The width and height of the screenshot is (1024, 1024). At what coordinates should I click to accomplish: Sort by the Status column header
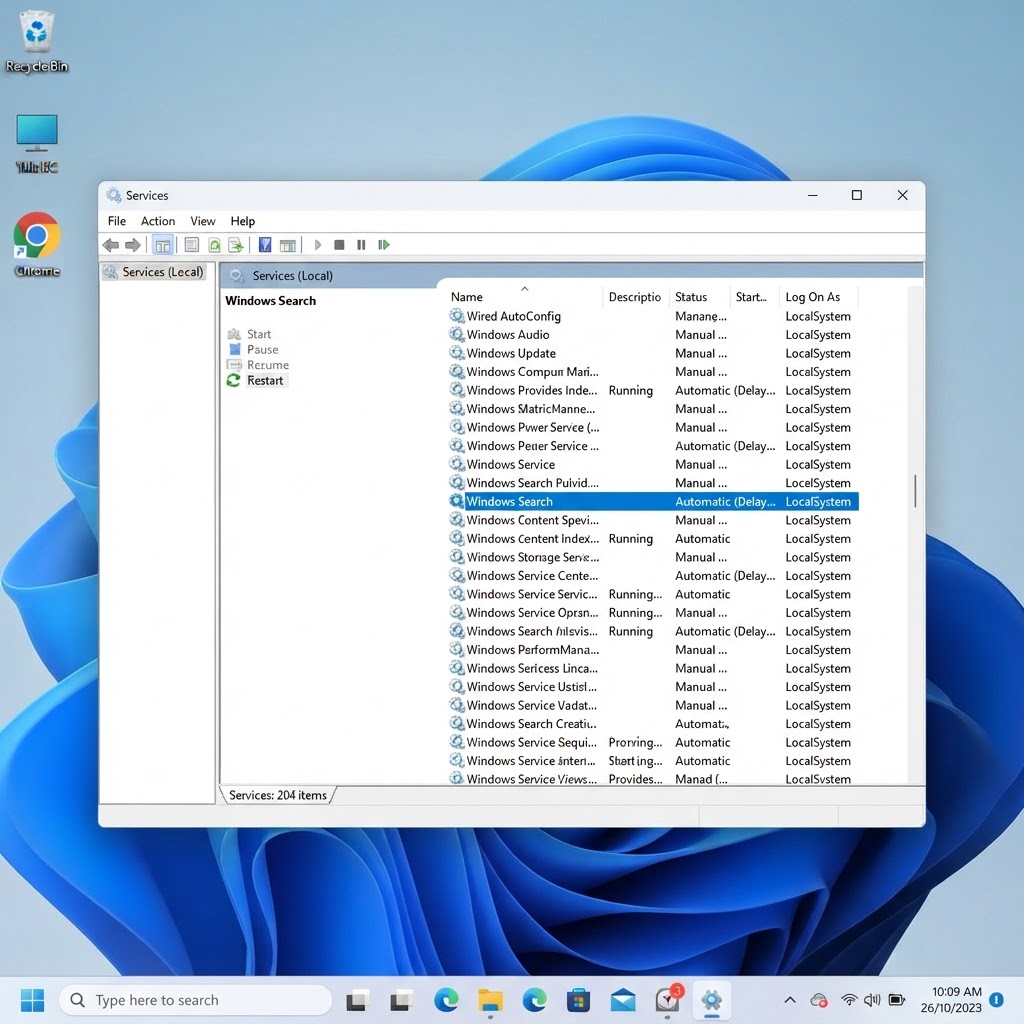tap(691, 297)
